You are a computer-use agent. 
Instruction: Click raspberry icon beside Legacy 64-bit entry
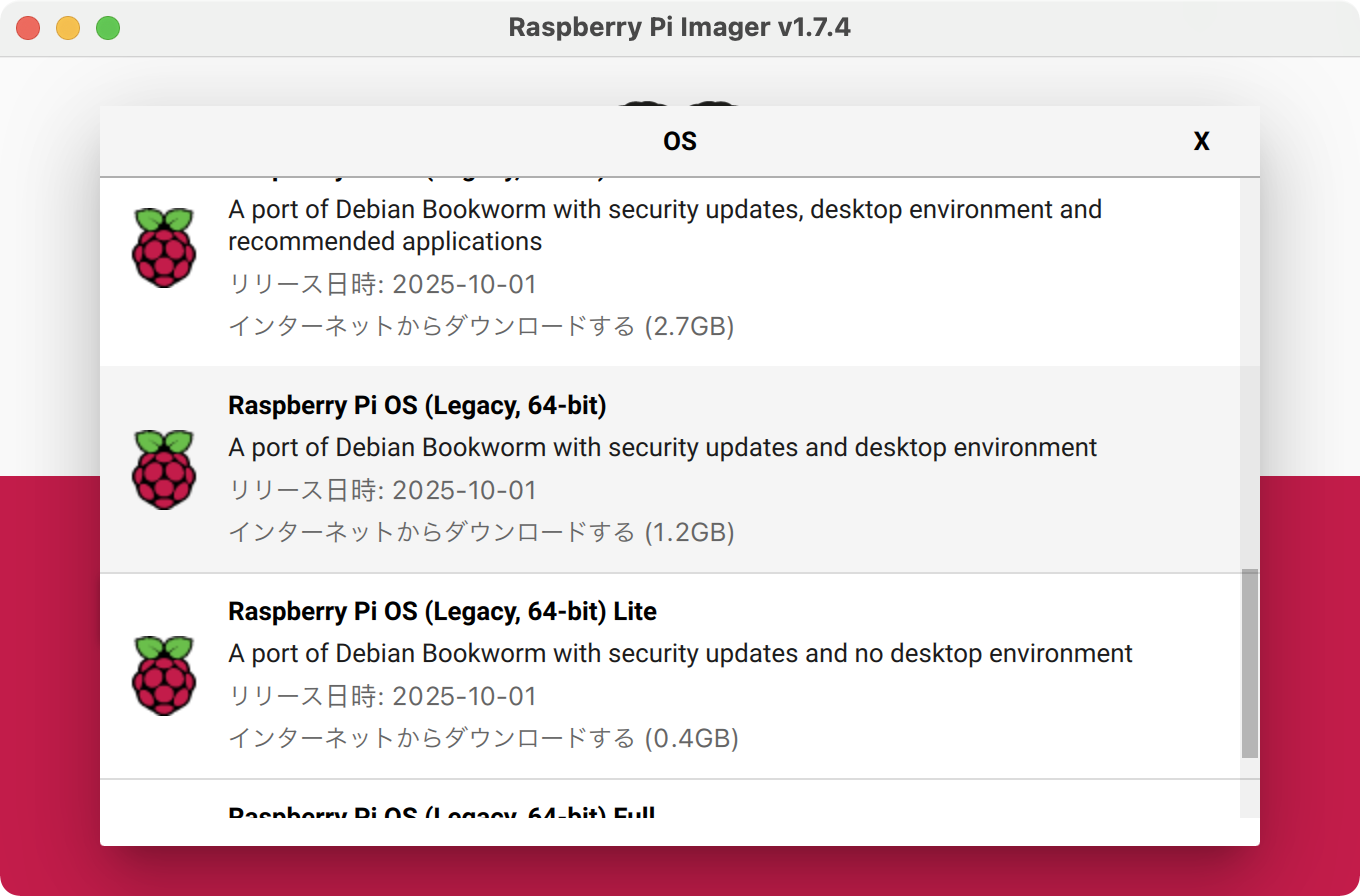click(x=163, y=470)
